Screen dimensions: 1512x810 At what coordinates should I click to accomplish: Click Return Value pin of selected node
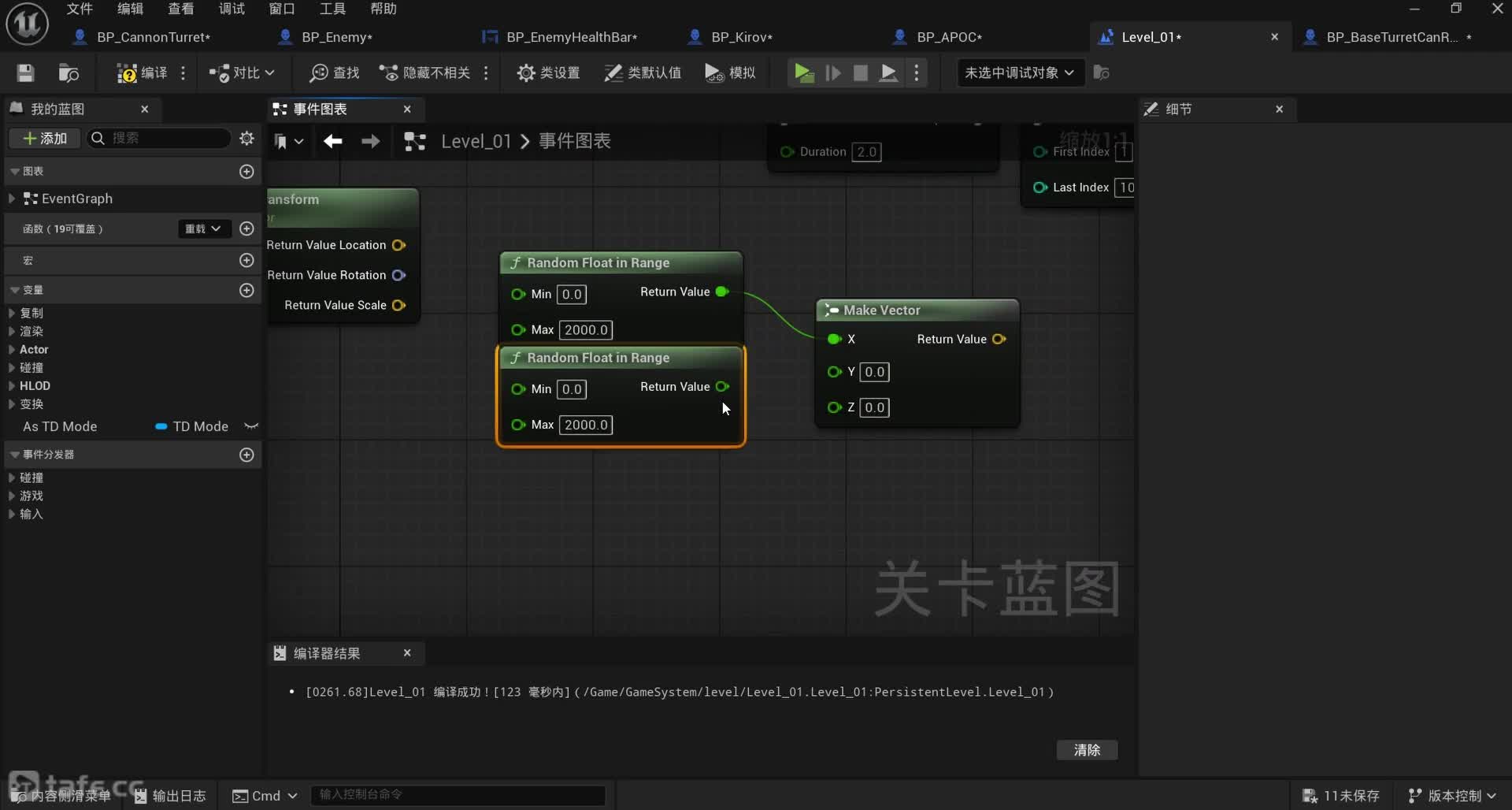(722, 387)
